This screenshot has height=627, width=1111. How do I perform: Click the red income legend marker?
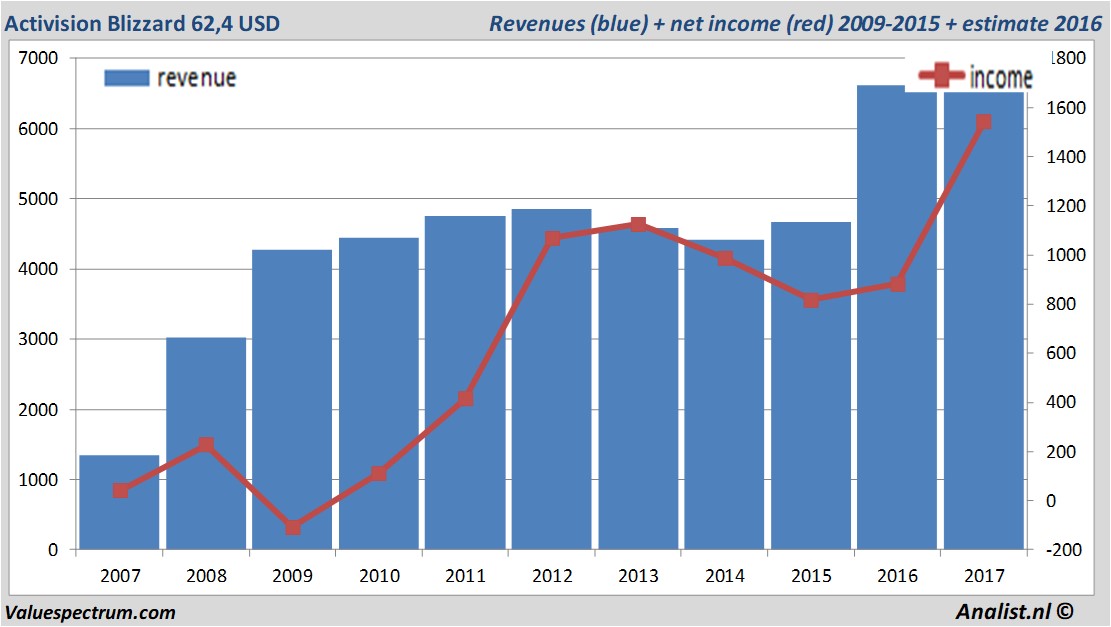point(941,74)
